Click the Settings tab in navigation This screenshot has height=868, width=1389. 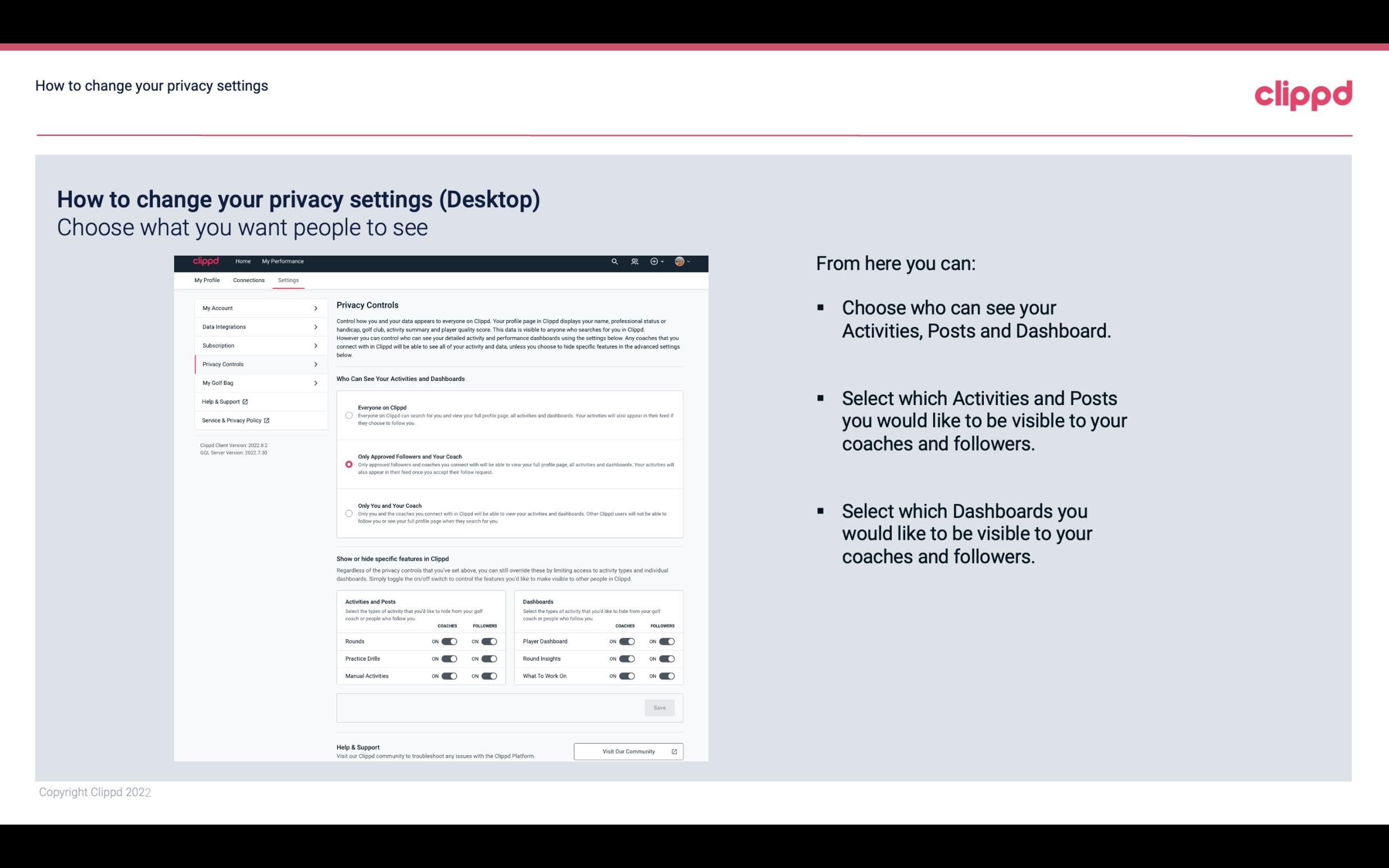288,280
